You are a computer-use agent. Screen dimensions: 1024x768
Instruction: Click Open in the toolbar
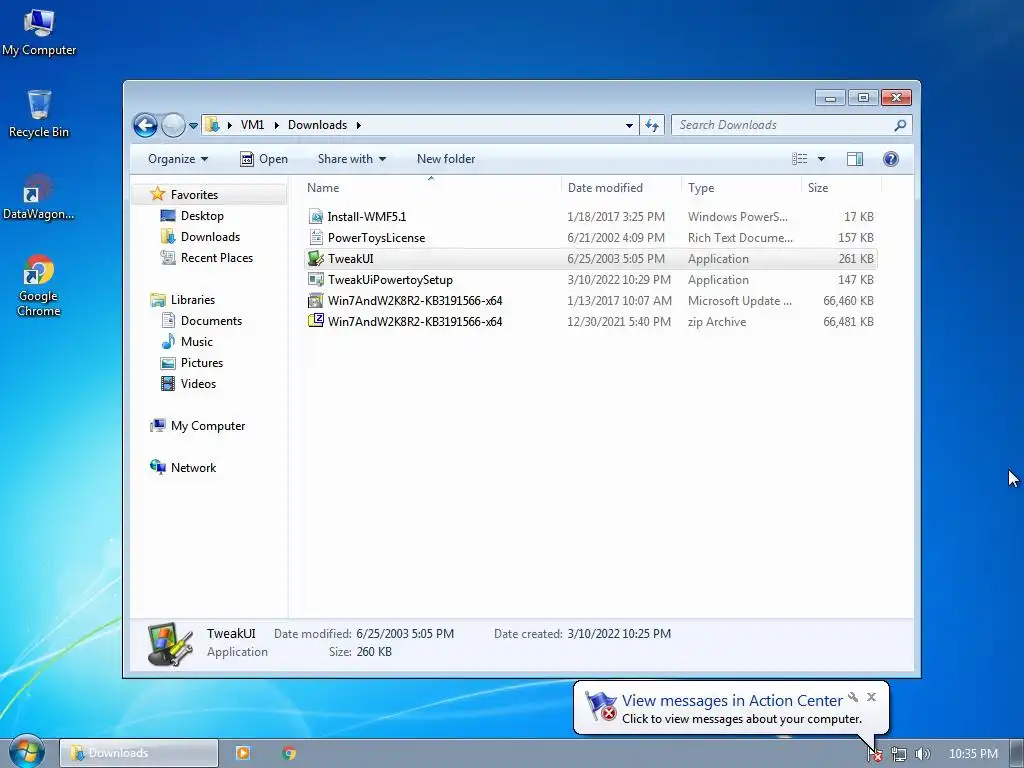point(264,159)
